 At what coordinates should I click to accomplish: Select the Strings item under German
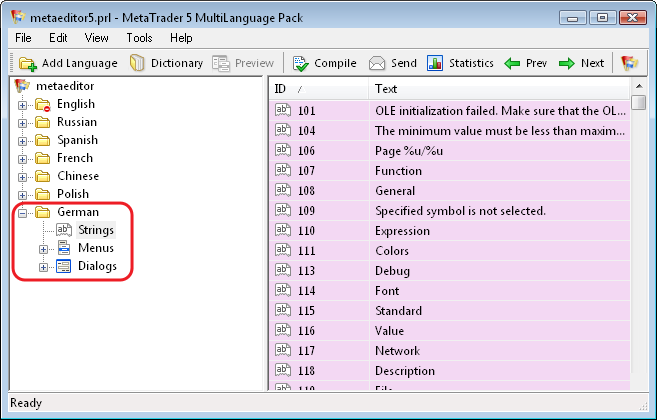coord(96,230)
